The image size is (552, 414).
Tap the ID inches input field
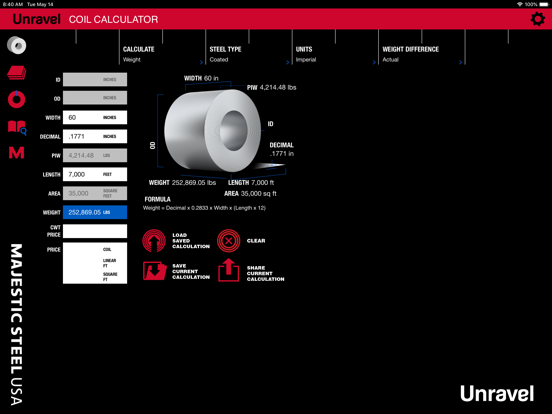(95, 80)
